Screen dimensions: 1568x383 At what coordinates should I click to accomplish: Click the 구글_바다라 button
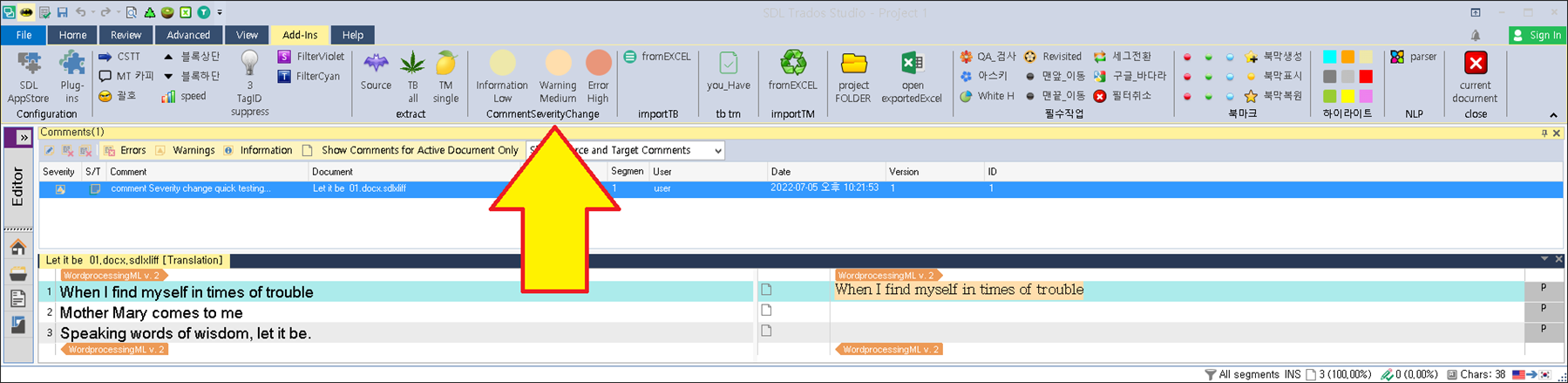point(1130,76)
